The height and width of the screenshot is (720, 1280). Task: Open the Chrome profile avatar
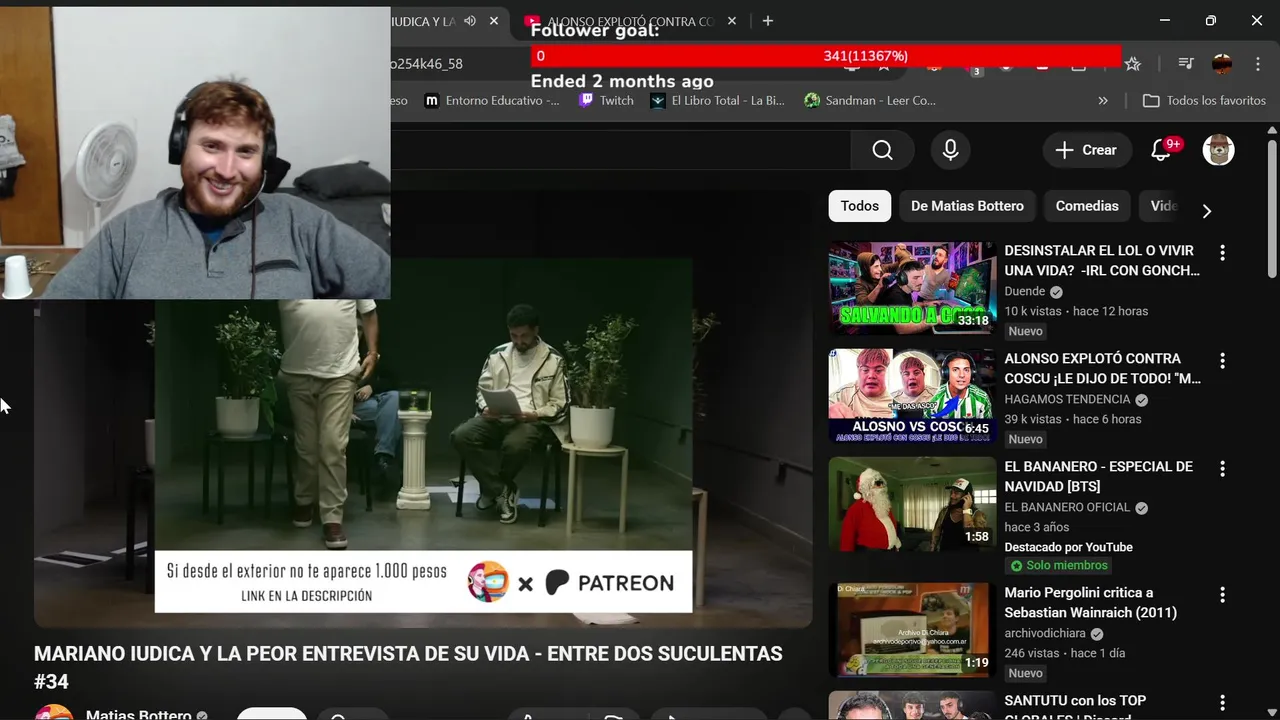click(1222, 64)
